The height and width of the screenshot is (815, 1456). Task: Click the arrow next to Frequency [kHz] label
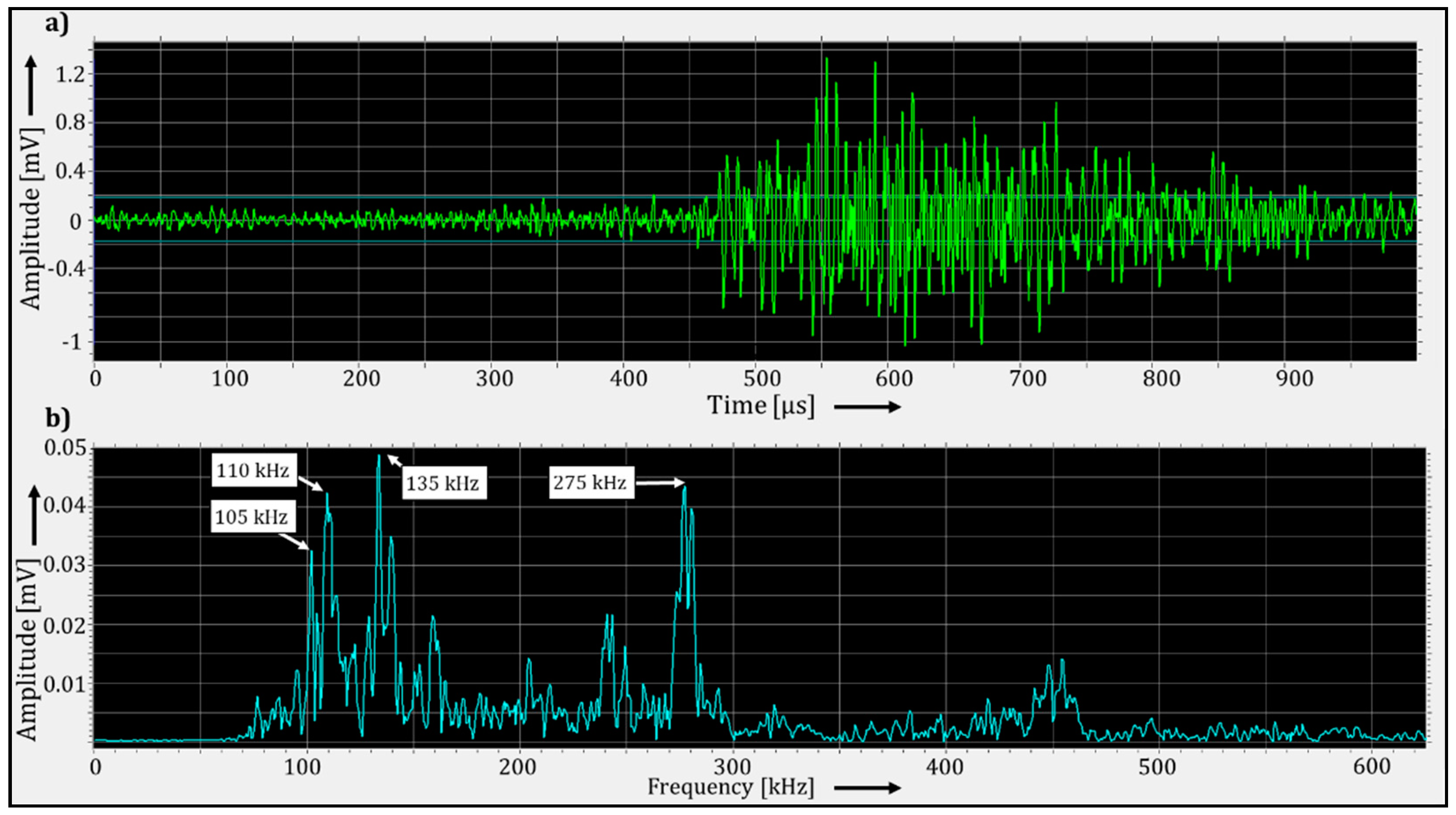tap(867, 788)
